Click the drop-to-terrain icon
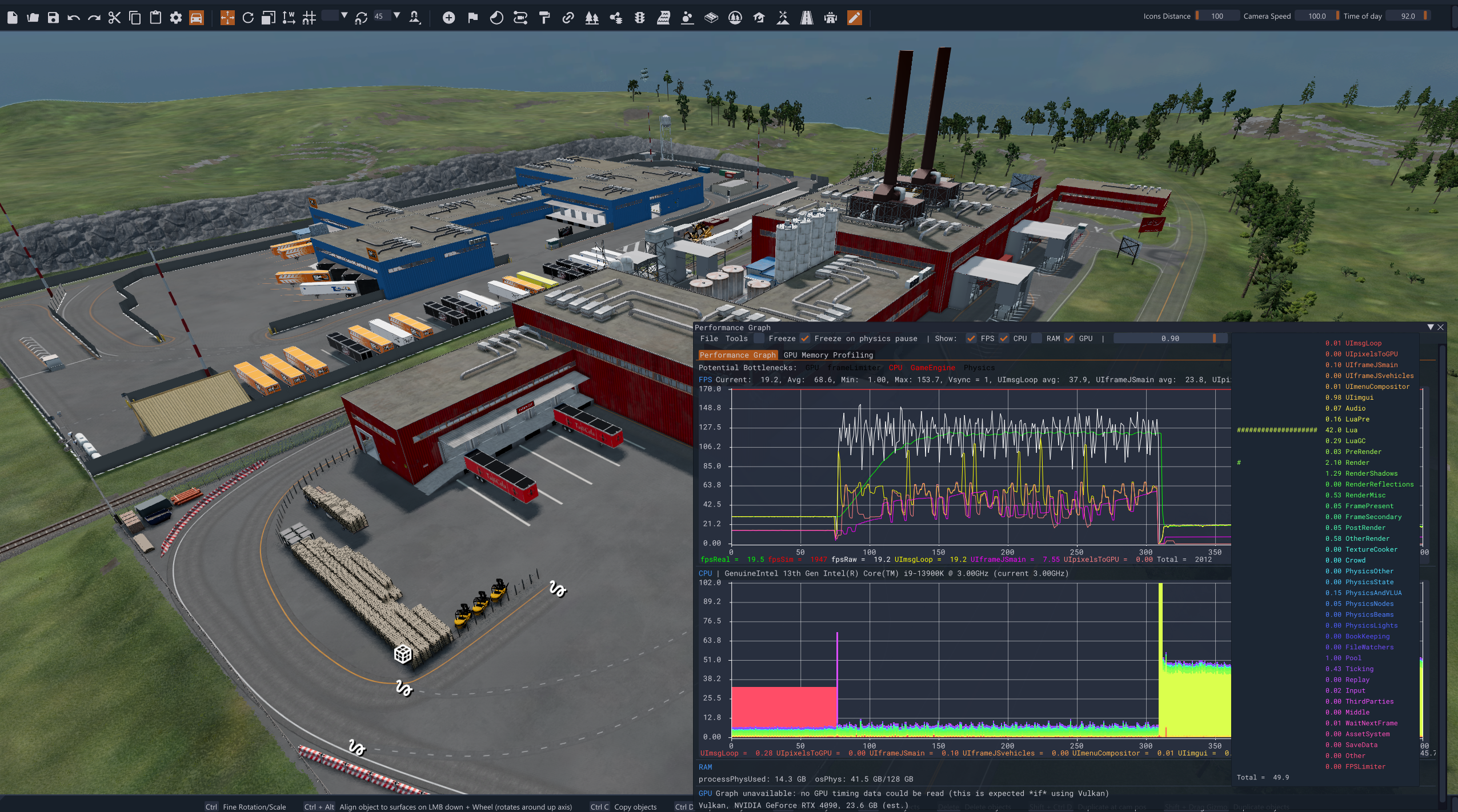The height and width of the screenshot is (812, 1458). pos(415,17)
